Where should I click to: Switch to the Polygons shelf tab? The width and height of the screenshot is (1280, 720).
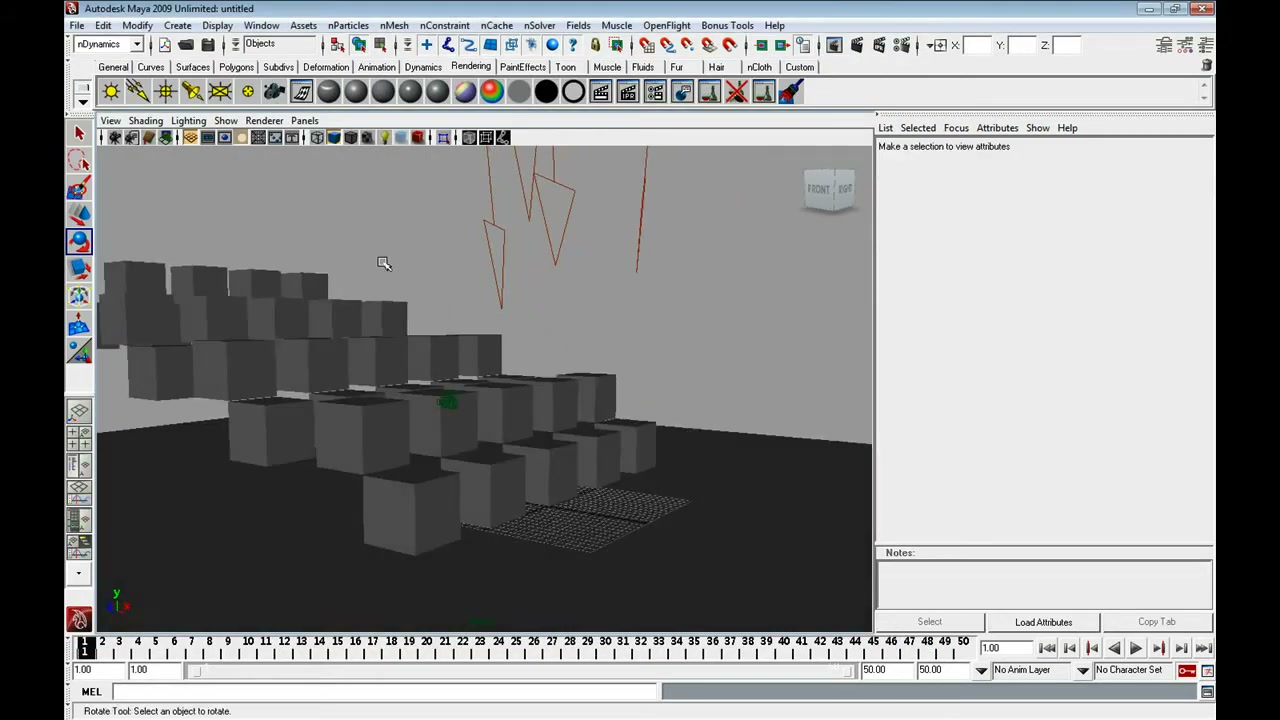(x=236, y=67)
